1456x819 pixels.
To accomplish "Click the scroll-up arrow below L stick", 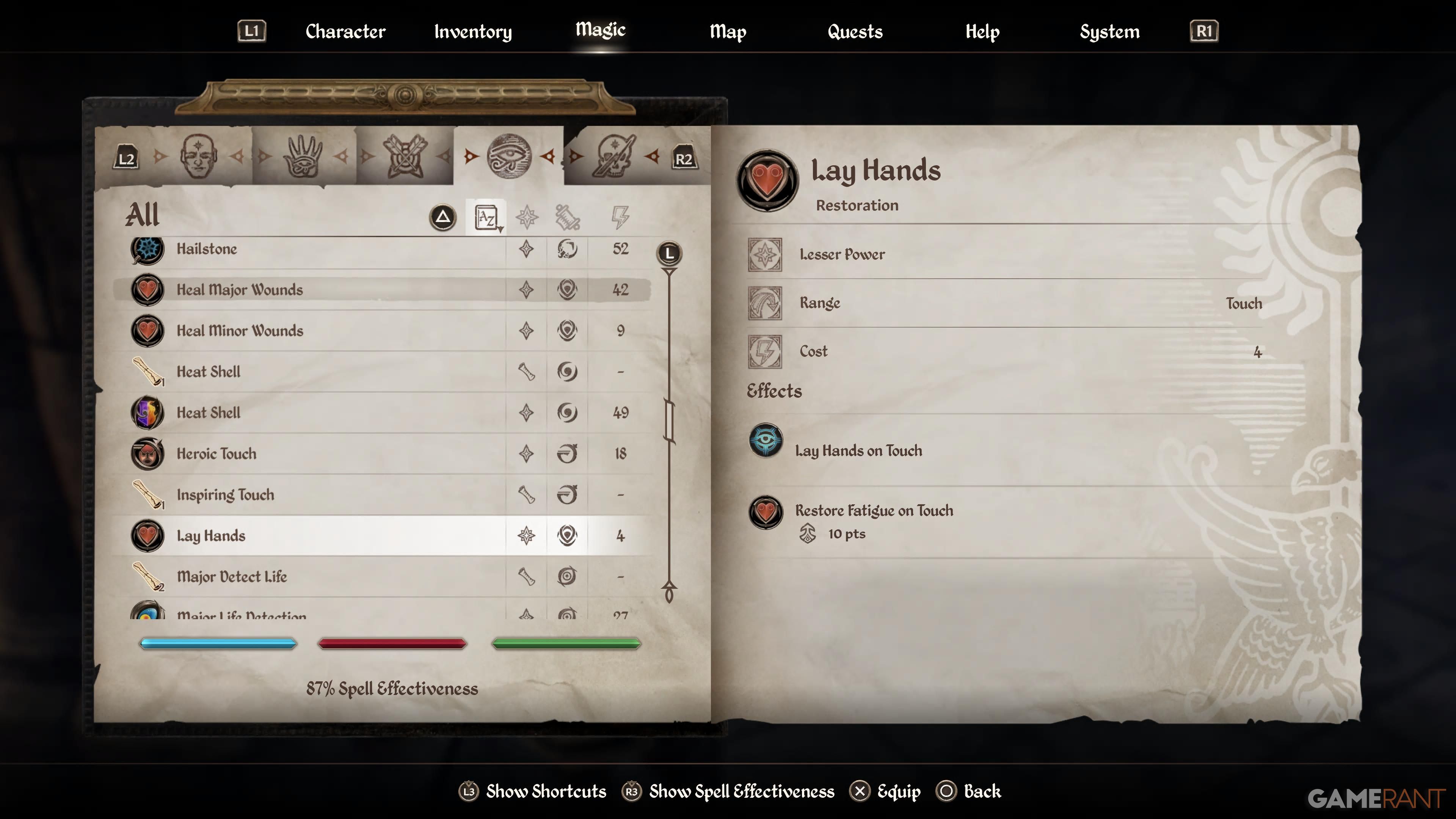I will pos(669,273).
